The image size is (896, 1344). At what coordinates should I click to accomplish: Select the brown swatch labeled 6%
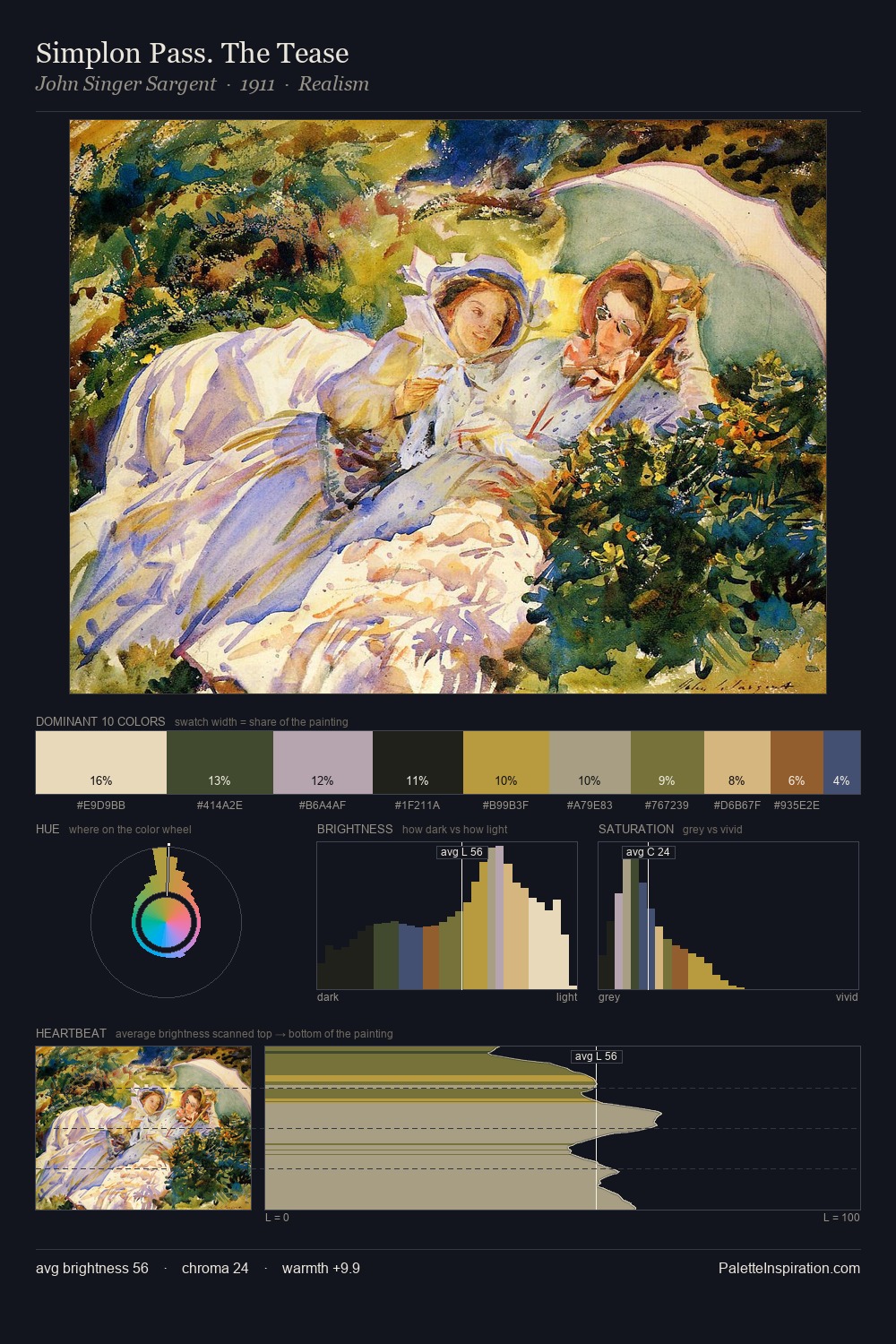click(x=797, y=762)
